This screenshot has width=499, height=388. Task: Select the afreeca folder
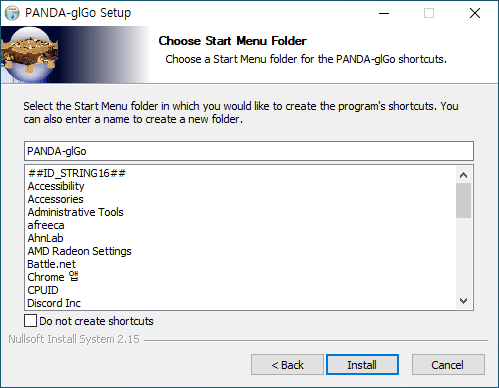(x=46, y=225)
